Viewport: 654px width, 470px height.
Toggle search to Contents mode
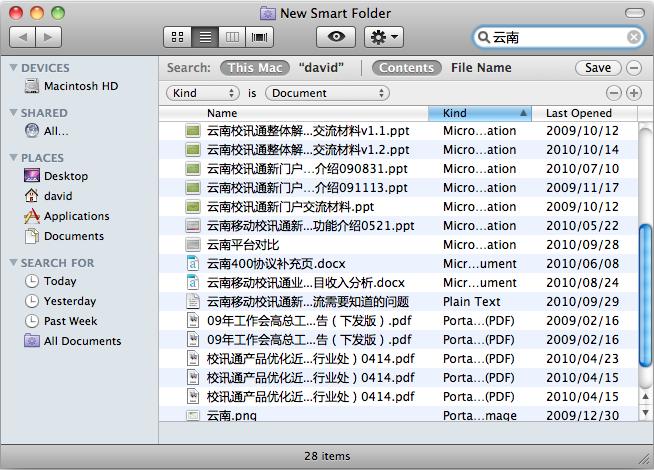407,68
